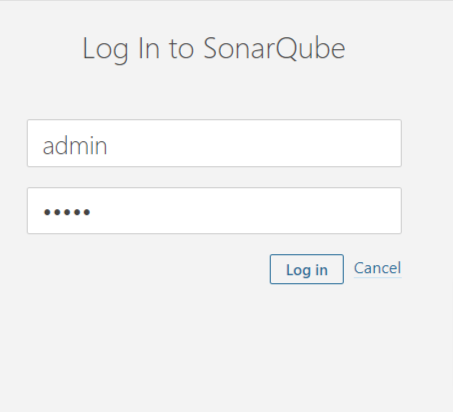Click on the hidden password bullets
453x412 pixels.
[x=67, y=212]
